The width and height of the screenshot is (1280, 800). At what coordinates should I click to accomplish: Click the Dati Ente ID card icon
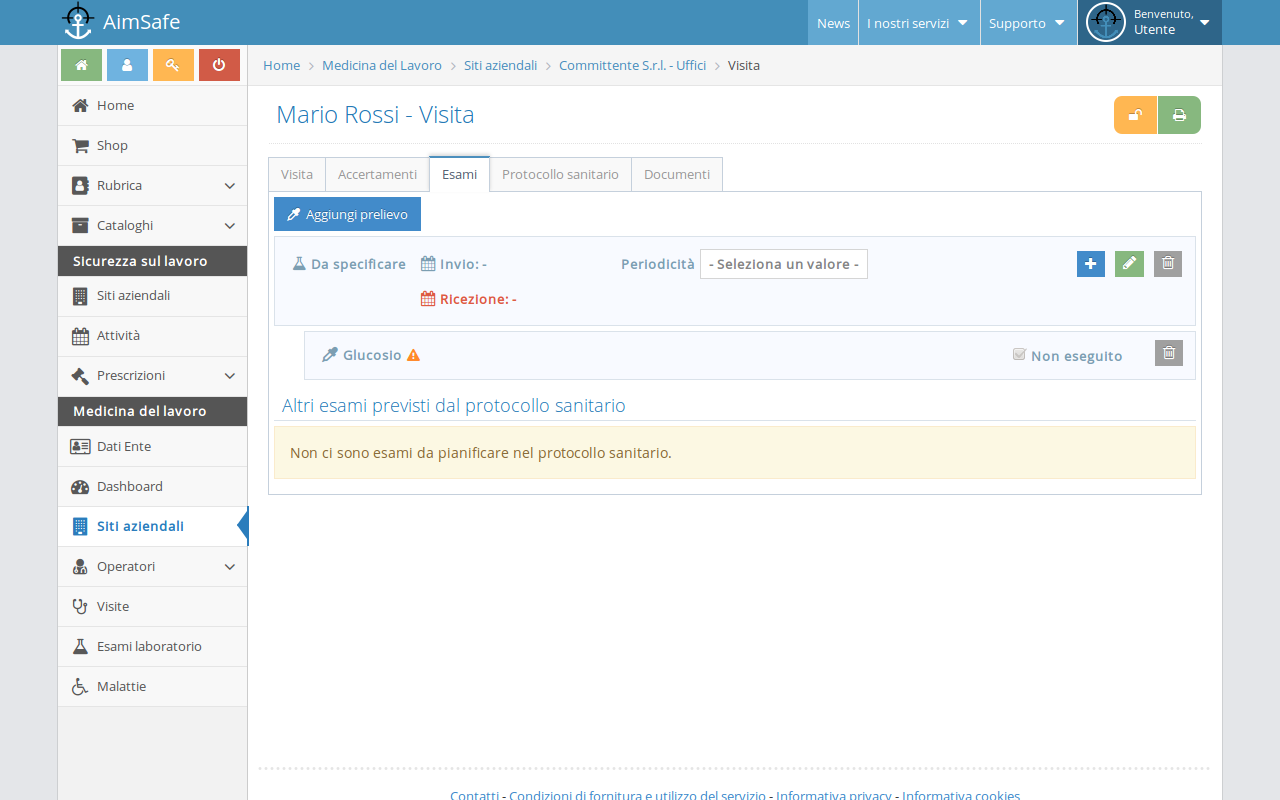81,446
